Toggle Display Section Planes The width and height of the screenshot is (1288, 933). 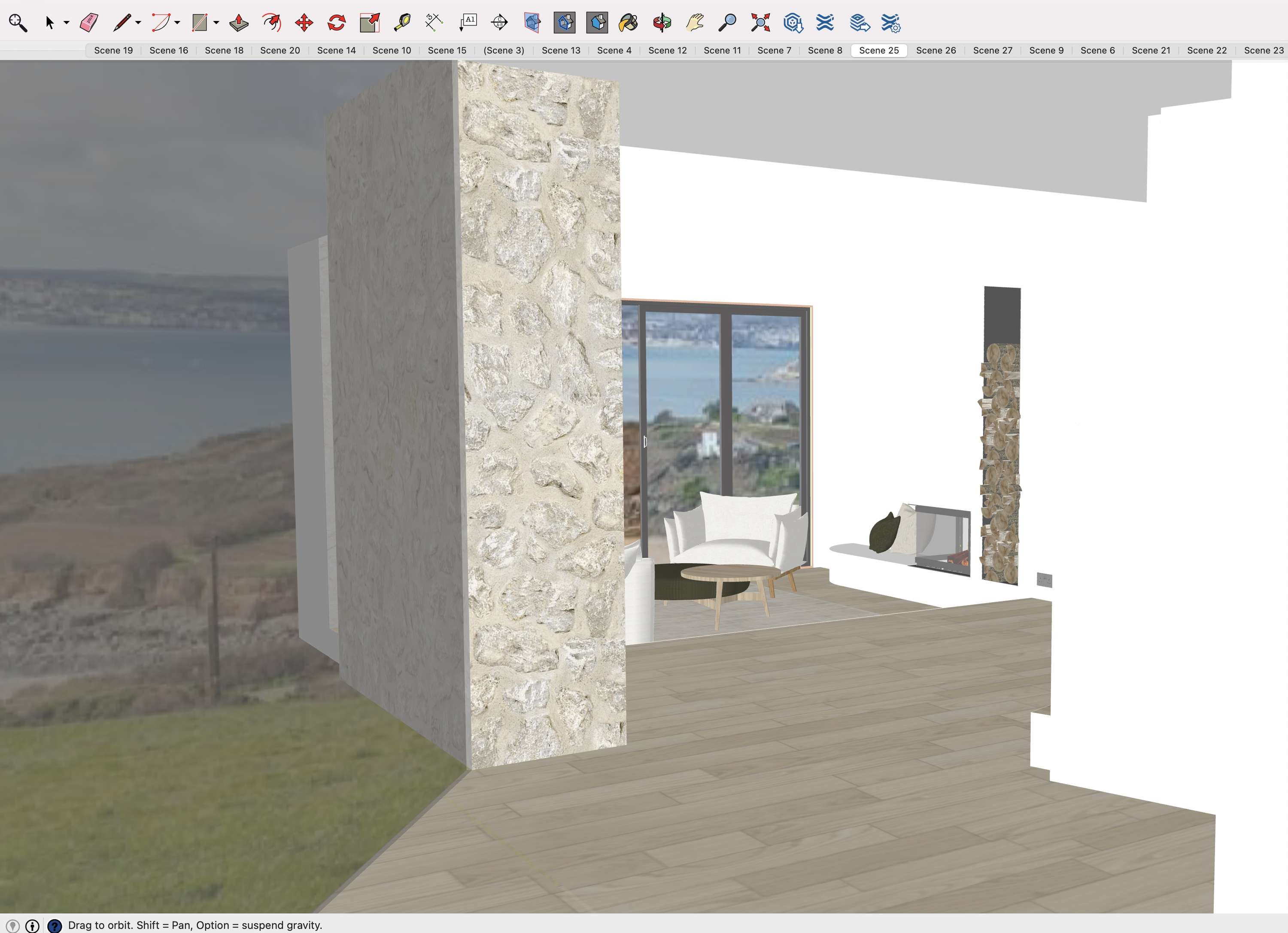coord(532,23)
